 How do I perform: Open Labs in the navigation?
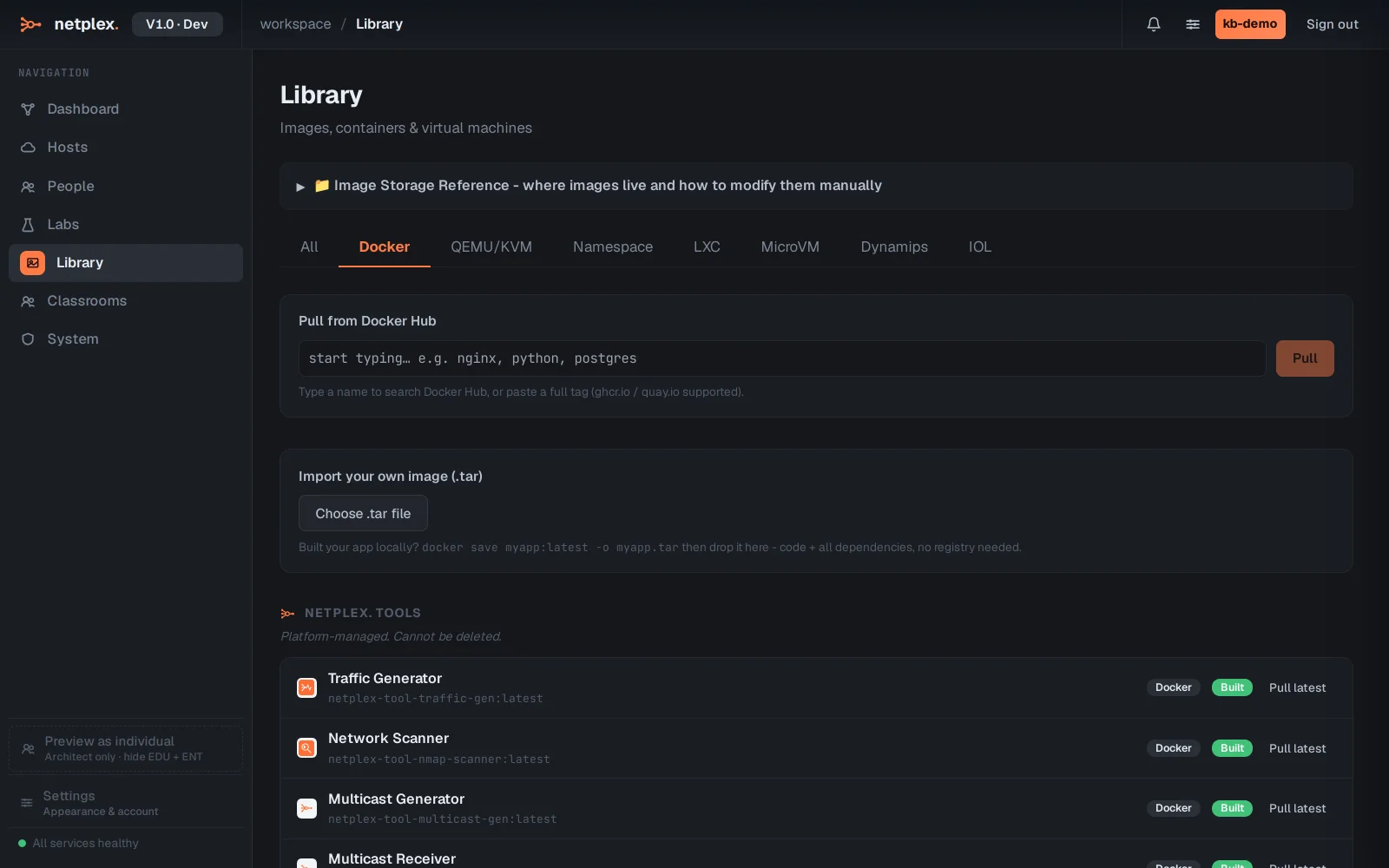click(x=126, y=225)
